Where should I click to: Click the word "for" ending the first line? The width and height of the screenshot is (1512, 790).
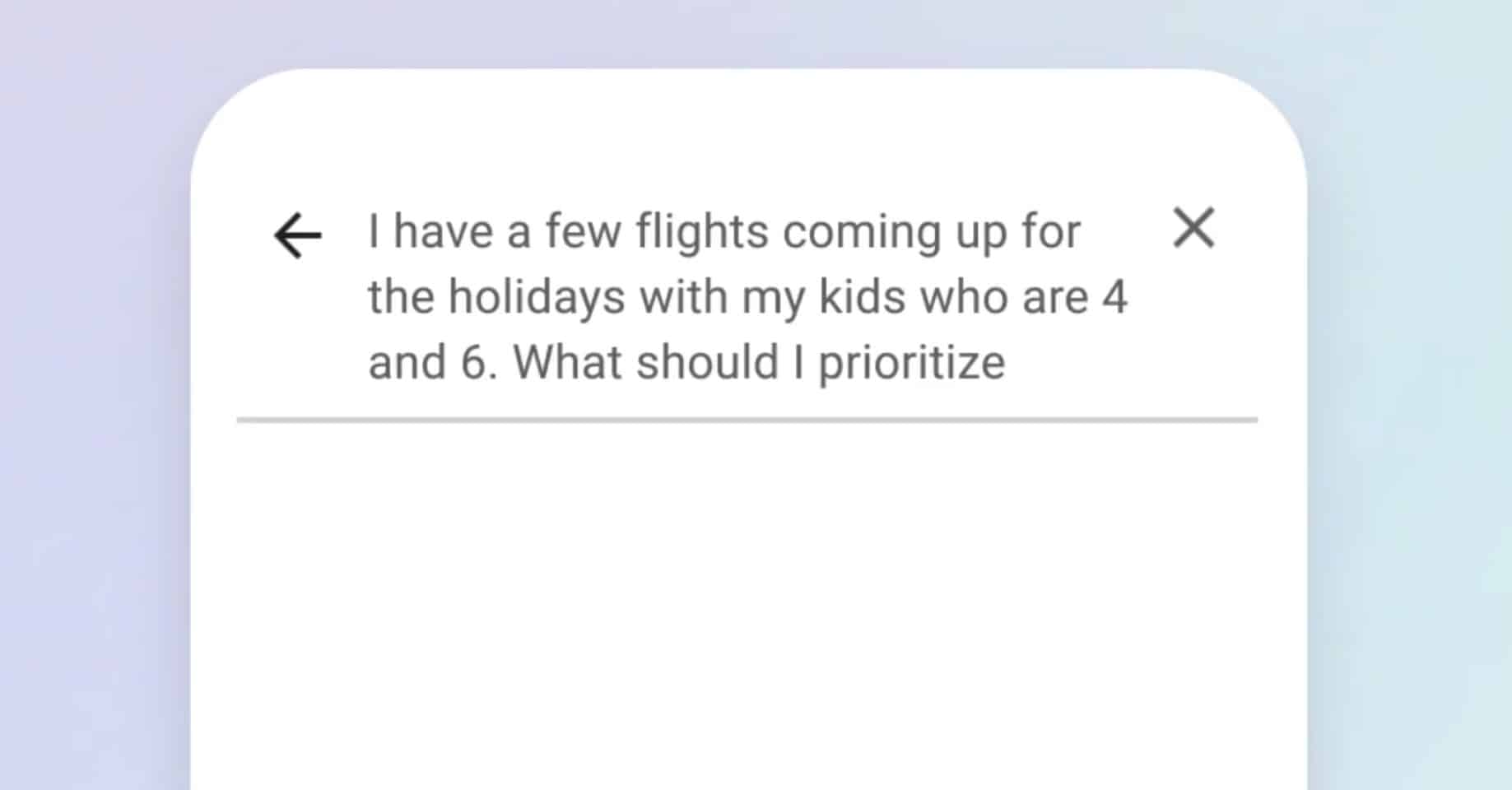click(x=1051, y=232)
